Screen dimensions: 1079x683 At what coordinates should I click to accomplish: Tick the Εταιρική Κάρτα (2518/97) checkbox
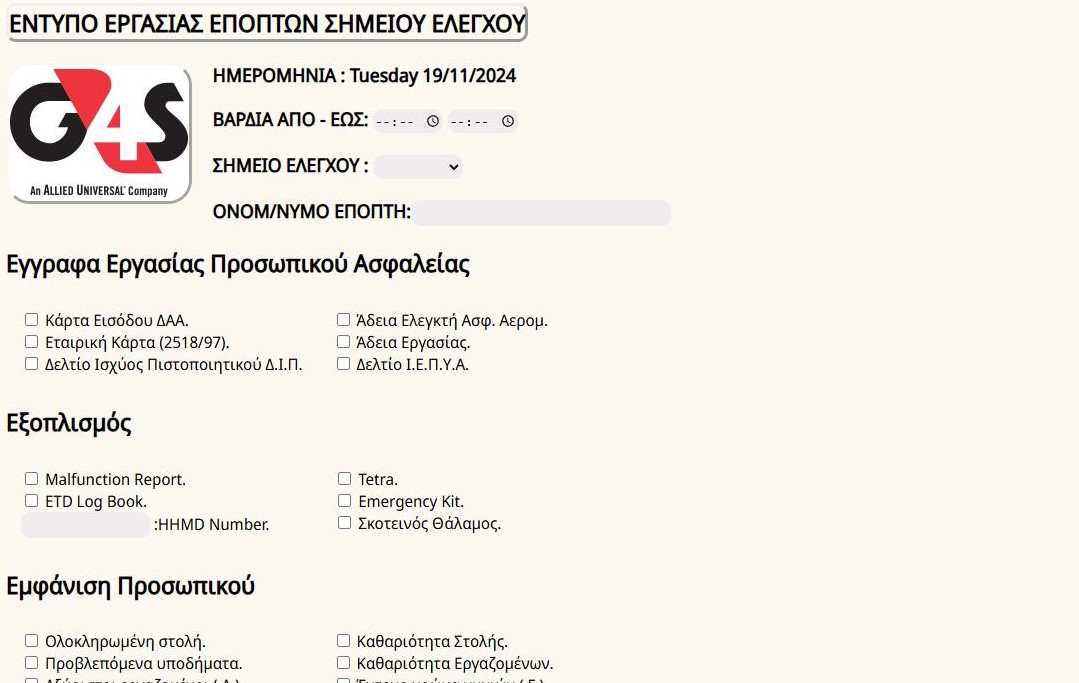tap(32, 341)
